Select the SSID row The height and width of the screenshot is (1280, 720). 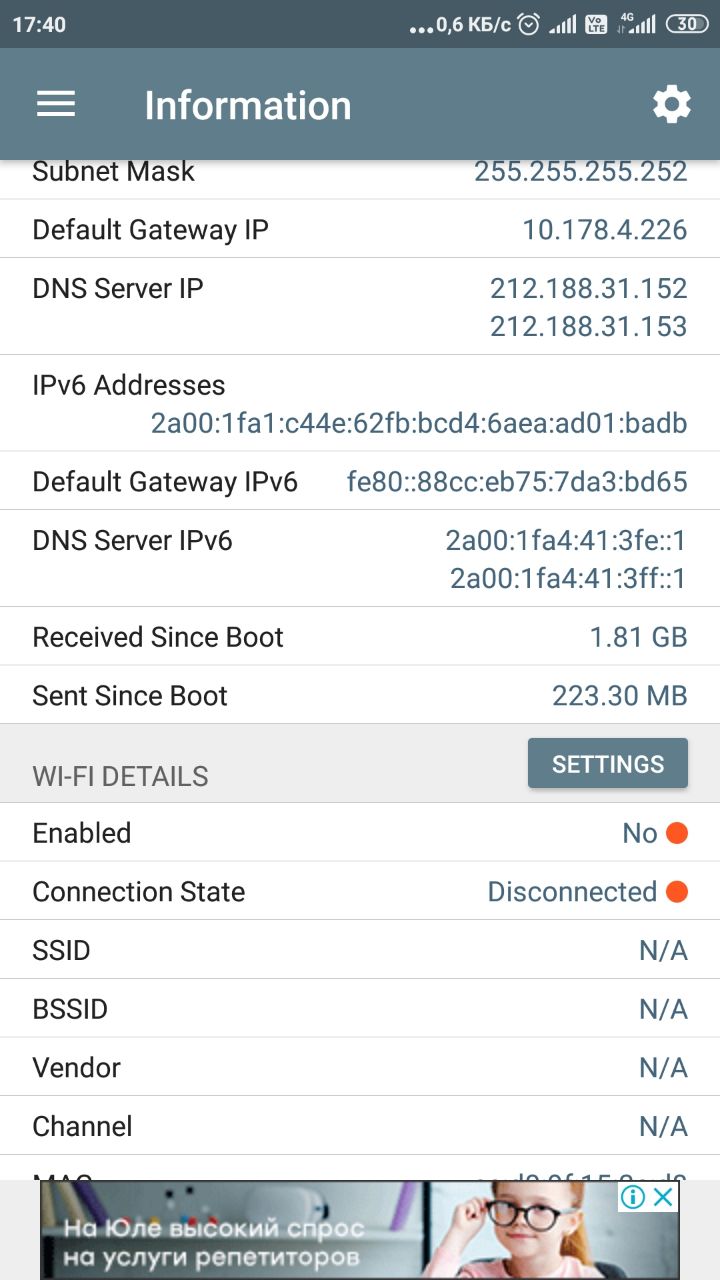click(360, 950)
